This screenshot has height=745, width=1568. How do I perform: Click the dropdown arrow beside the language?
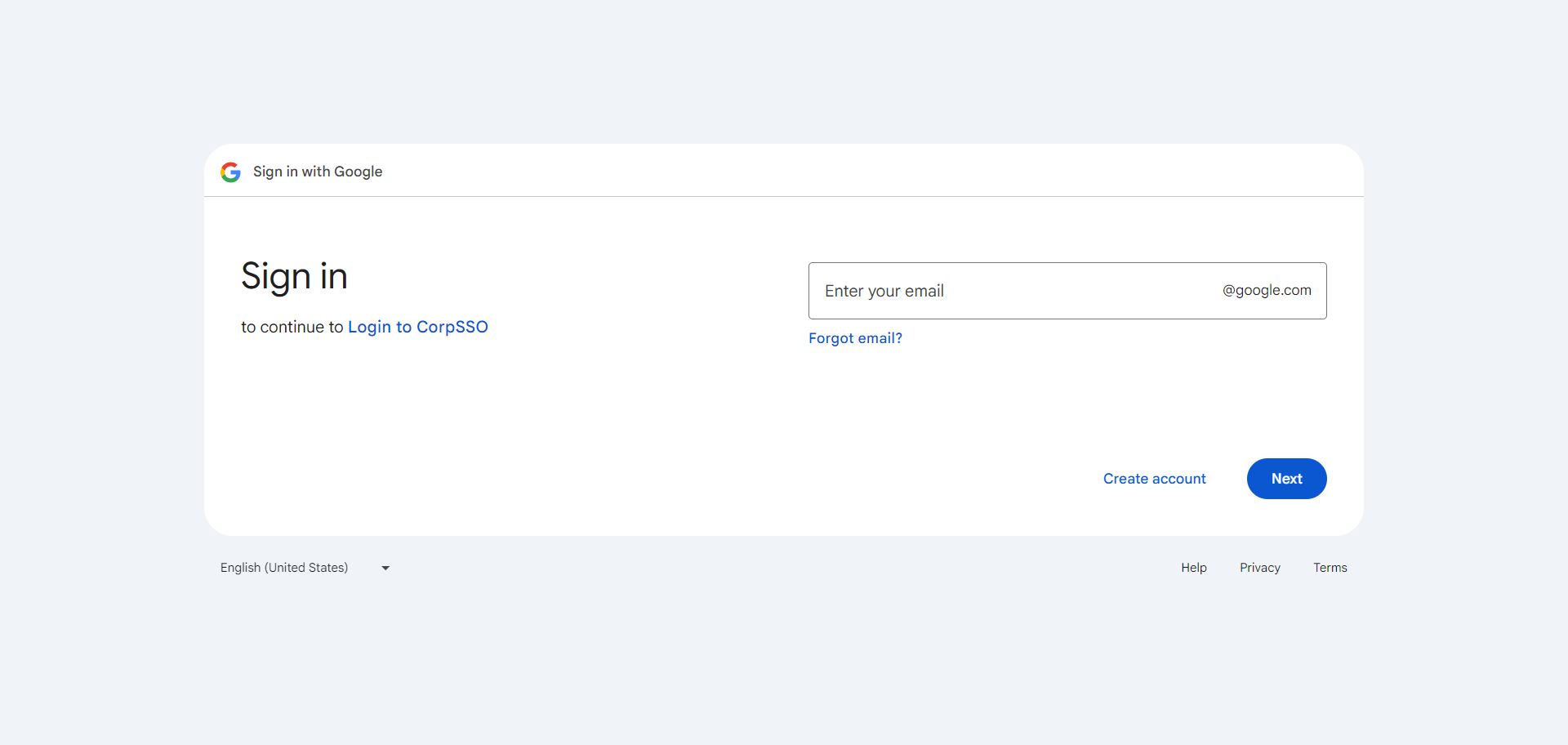(385, 568)
